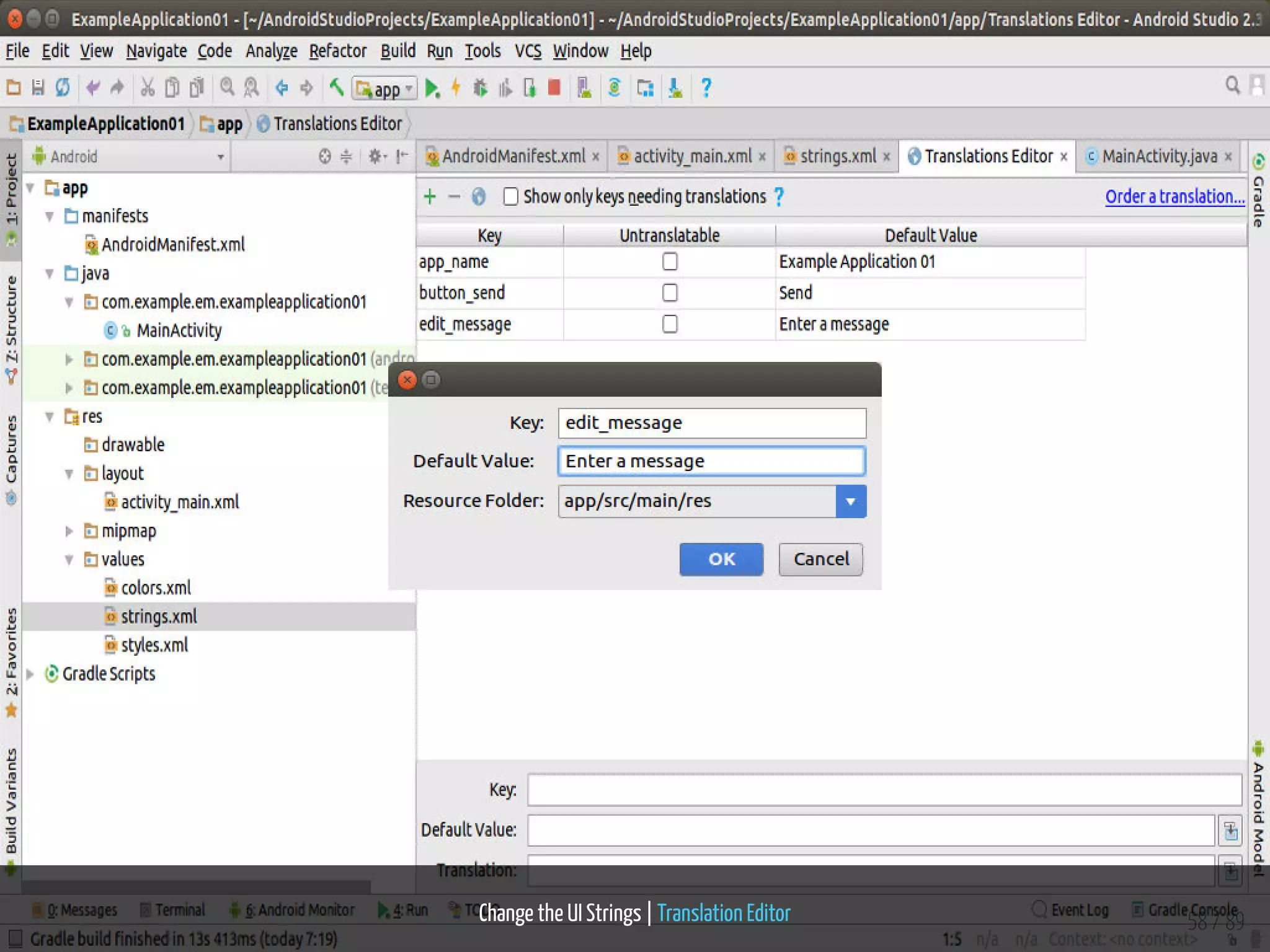Click the Instant Run lightning icon

point(456,88)
